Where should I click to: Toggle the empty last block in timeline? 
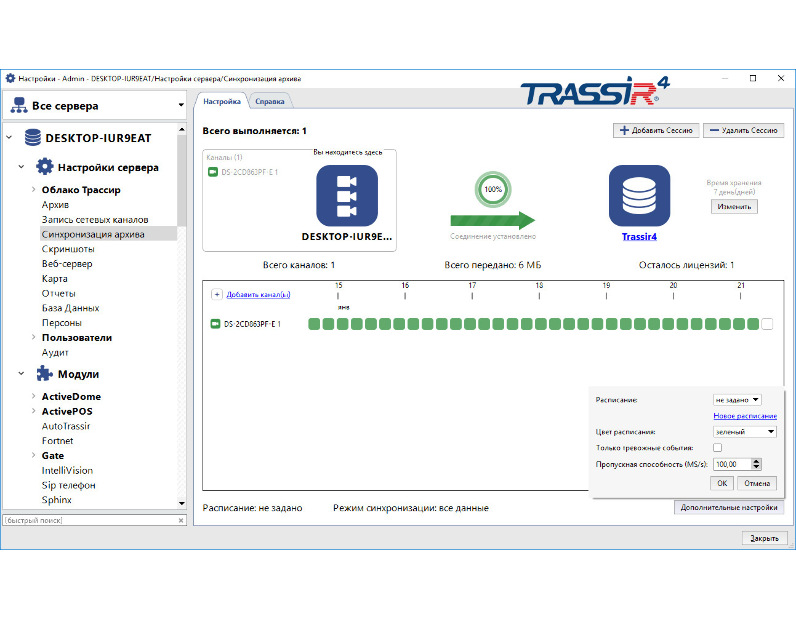coord(767,324)
